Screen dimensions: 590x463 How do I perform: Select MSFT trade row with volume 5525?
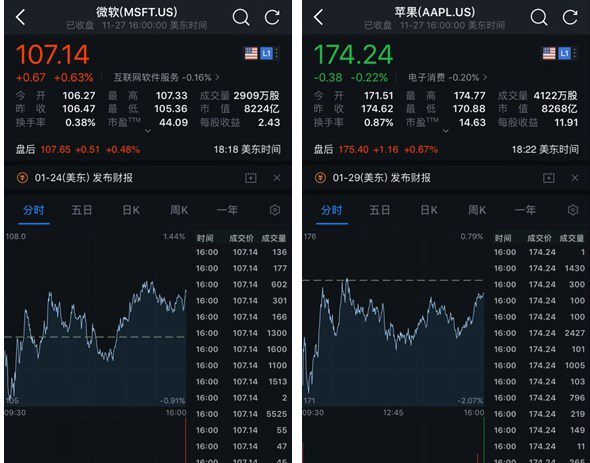tap(241, 414)
